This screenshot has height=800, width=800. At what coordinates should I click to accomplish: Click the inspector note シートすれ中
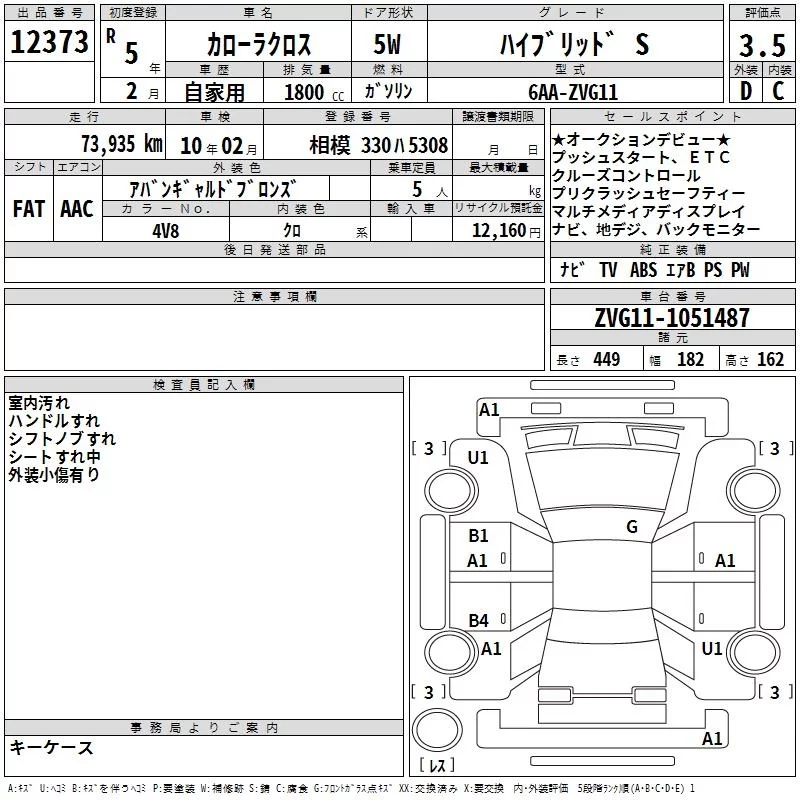(x=54, y=457)
